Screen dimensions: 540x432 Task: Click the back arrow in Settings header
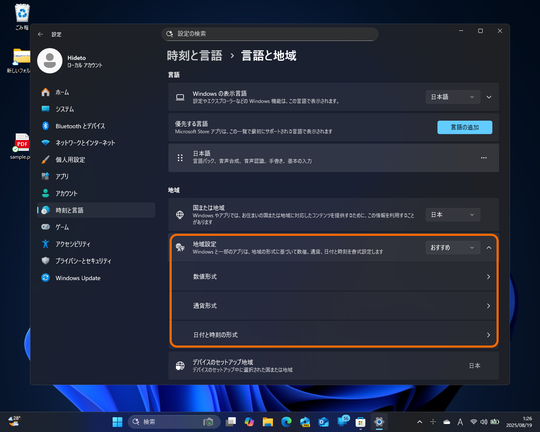tap(40, 34)
